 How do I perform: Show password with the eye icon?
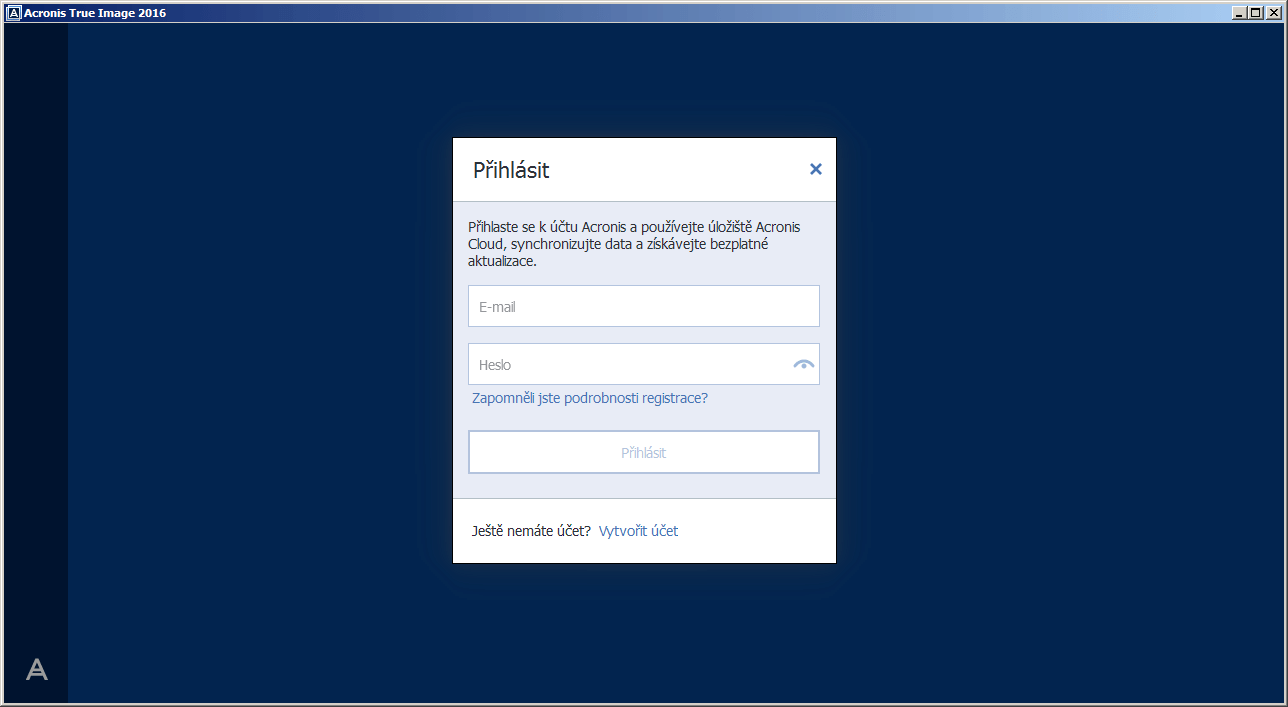pos(804,365)
